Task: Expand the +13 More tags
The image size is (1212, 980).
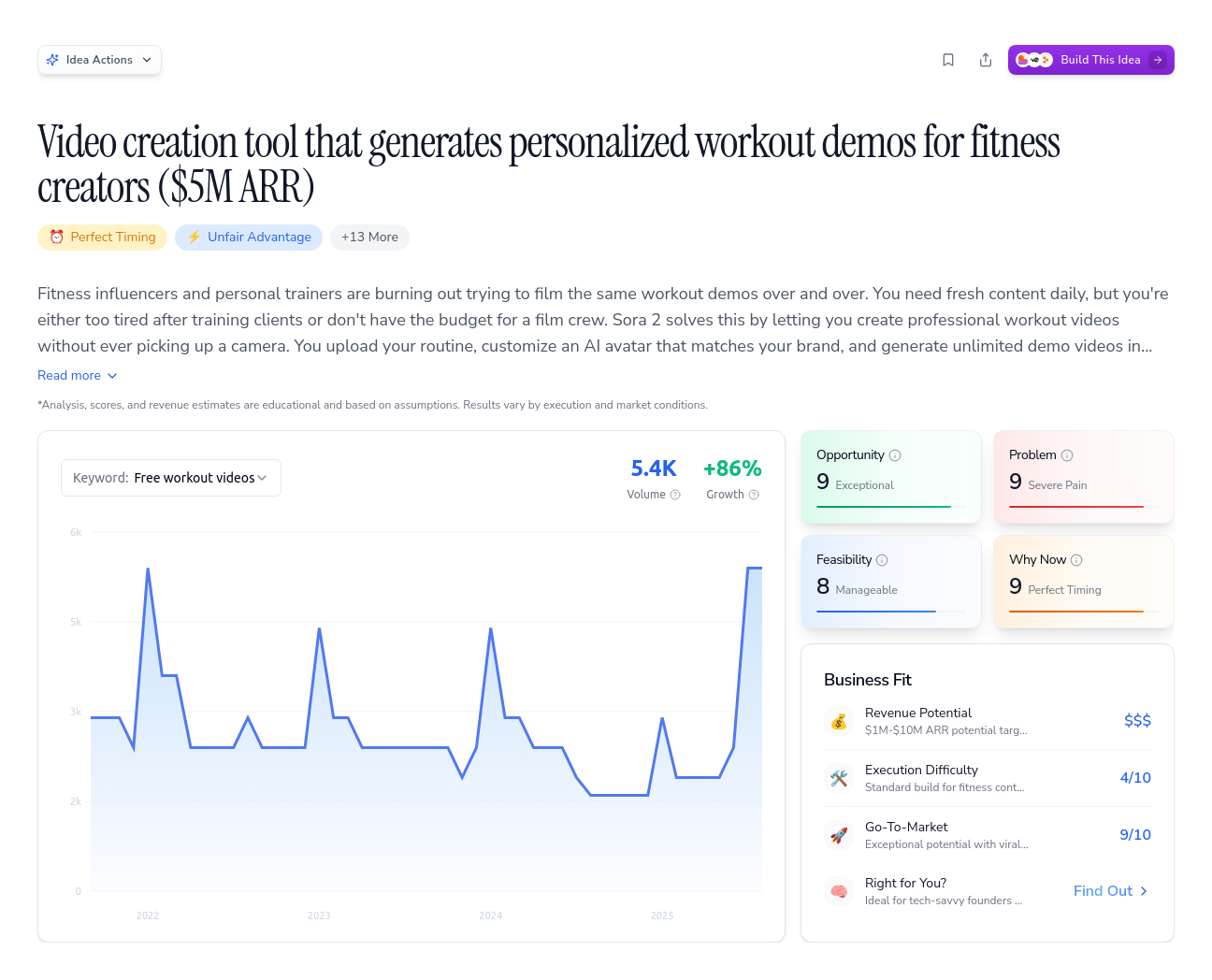Action: coord(369,238)
